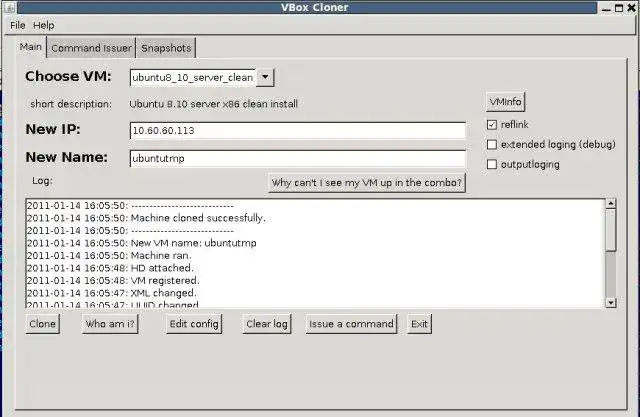640x417 pixels.
Task: Click the VBox Cloner title bar text
Action: pos(314,7)
